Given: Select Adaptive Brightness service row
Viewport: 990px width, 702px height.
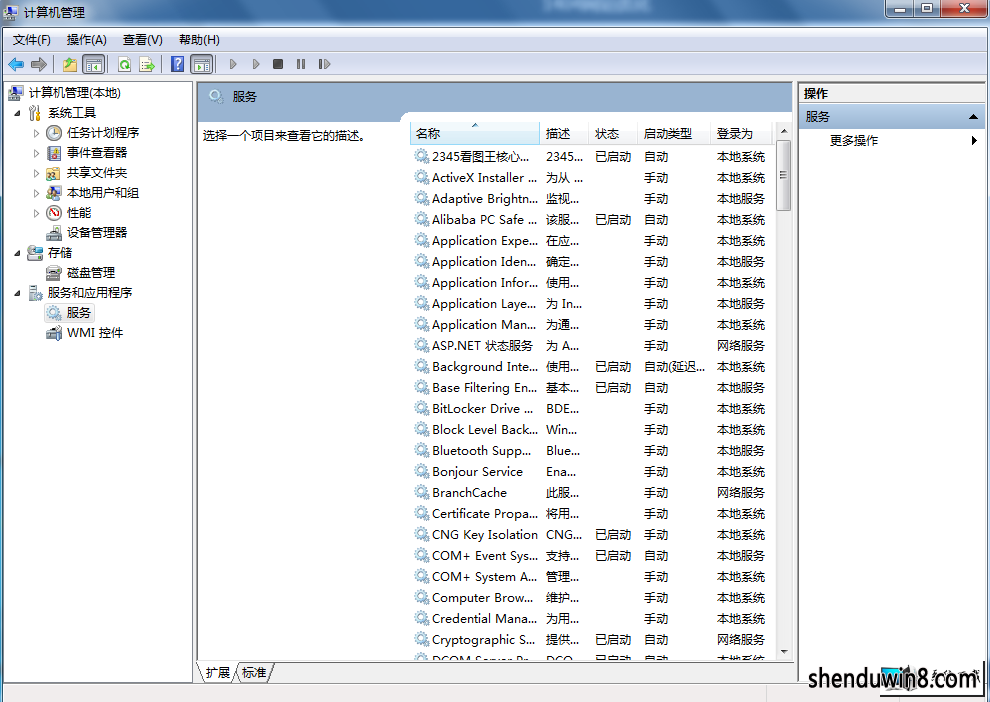Looking at the screenshot, I should pyautogui.click(x=592, y=199).
